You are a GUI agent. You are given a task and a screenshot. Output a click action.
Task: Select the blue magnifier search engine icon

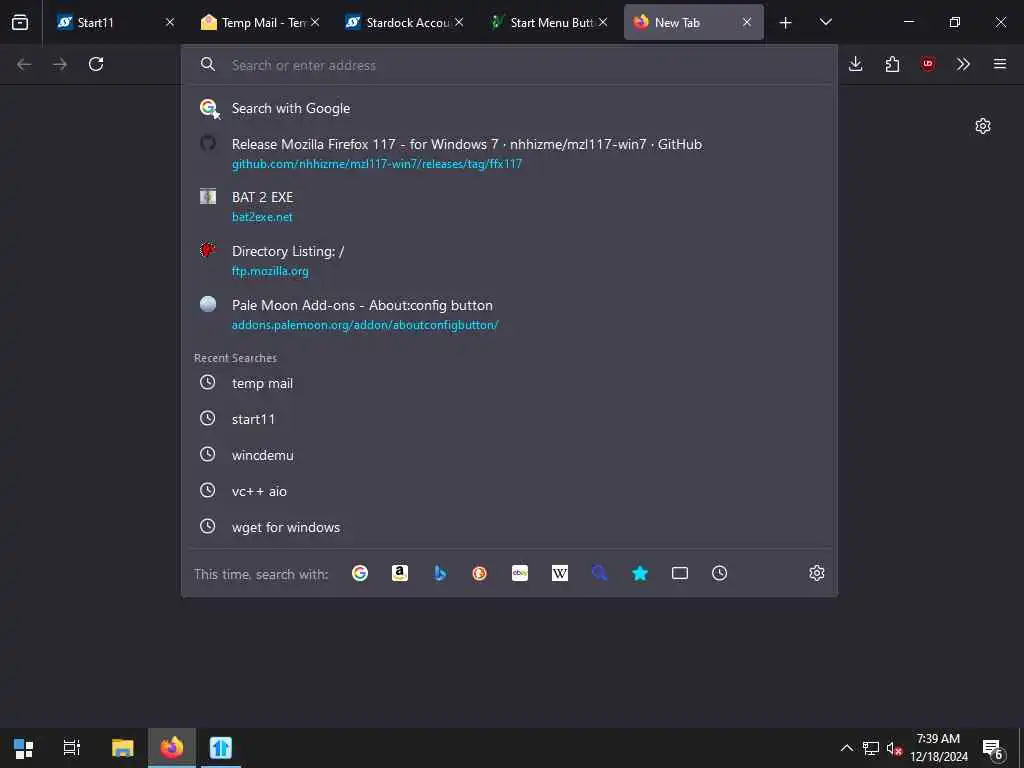(x=600, y=573)
